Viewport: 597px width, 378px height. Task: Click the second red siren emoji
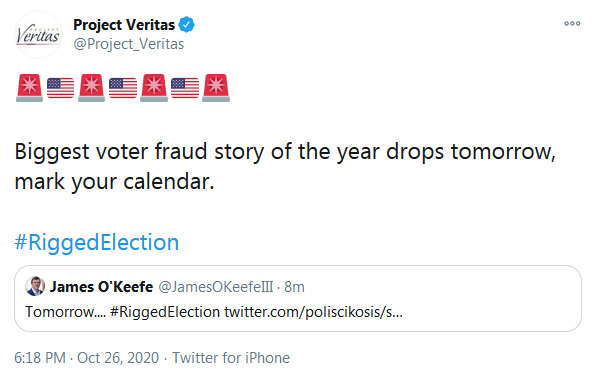click(x=91, y=88)
